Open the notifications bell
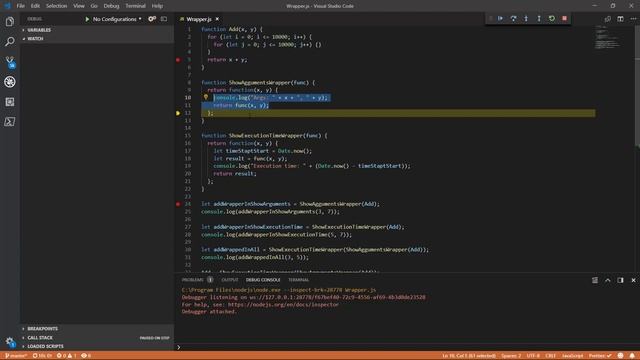 pos(632,356)
